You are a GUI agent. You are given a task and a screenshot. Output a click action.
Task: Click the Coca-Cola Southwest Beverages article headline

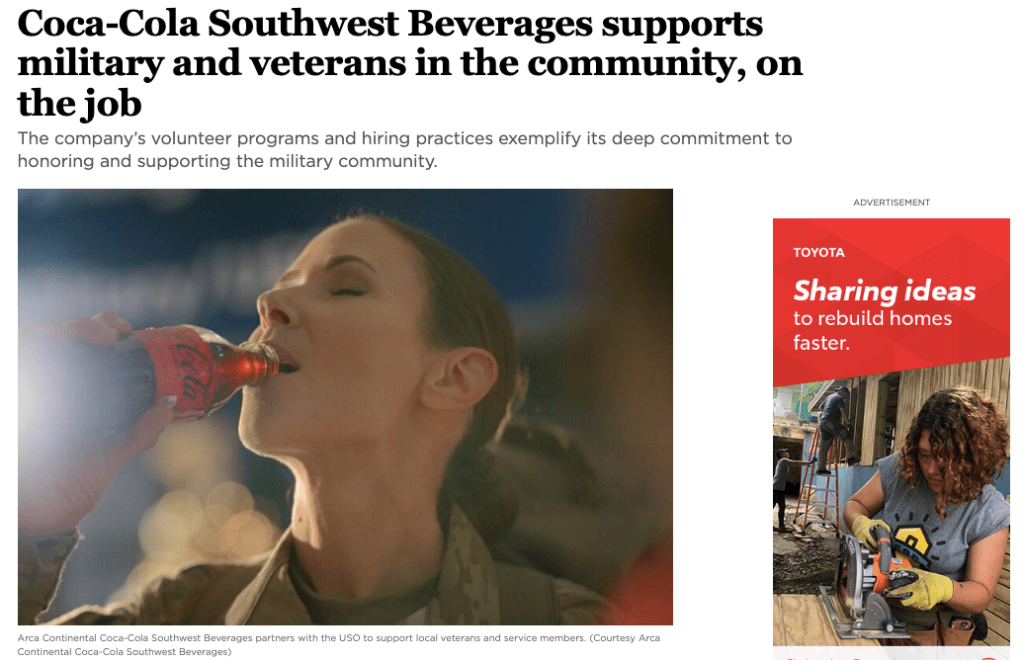point(409,63)
